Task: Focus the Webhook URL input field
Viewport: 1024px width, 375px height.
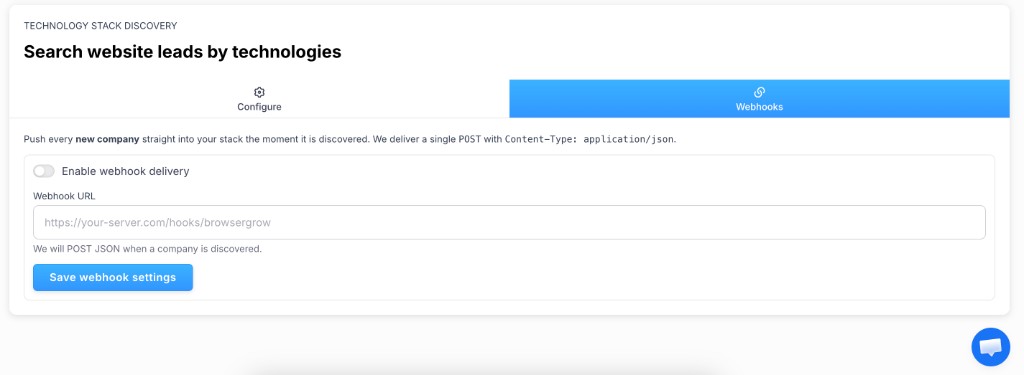Action: pyautogui.click(x=509, y=222)
